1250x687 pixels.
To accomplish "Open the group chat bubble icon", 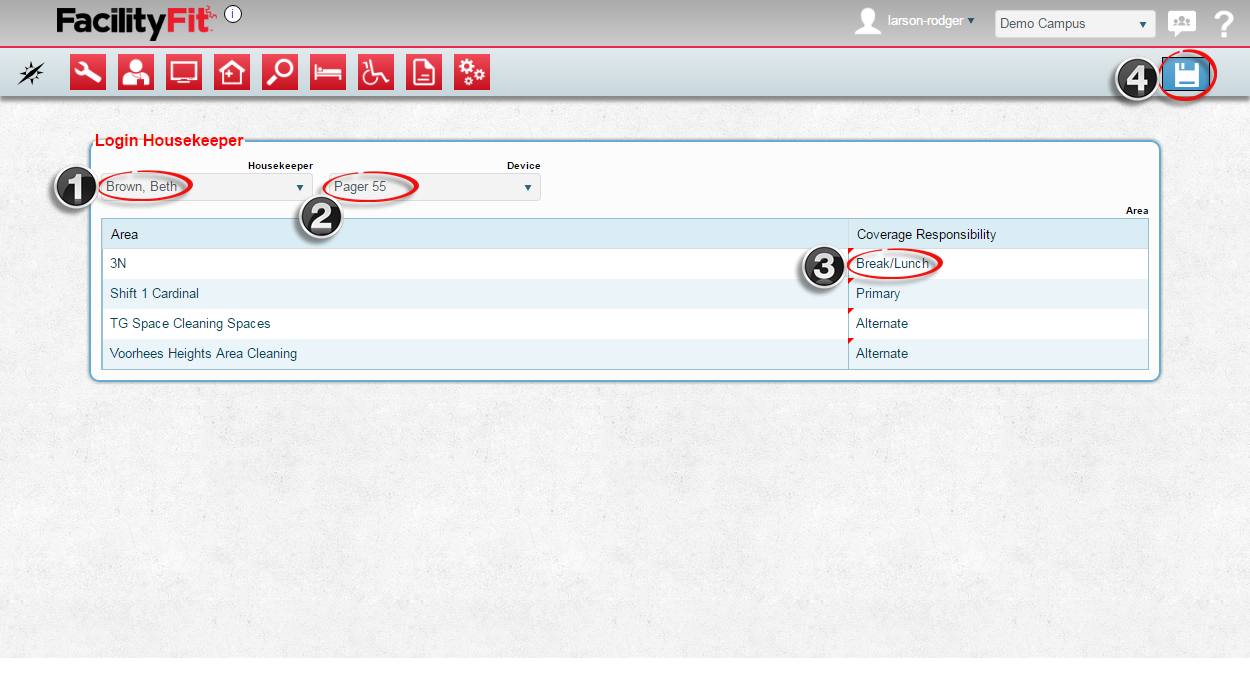I will [1182, 24].
